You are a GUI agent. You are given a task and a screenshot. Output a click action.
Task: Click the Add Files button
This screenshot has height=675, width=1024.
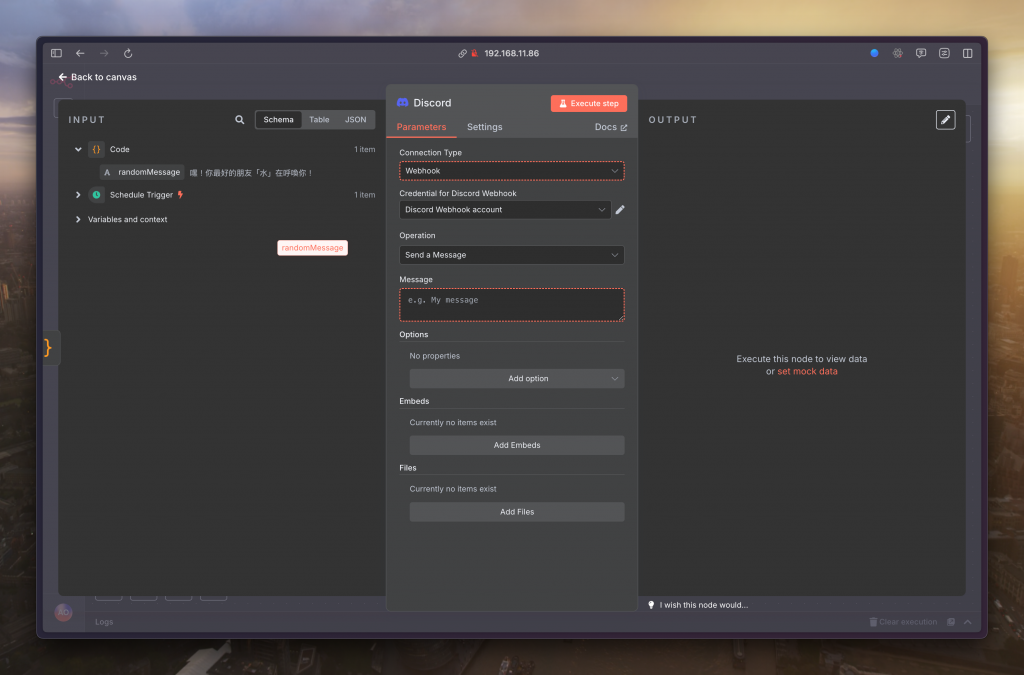(517, 512)
